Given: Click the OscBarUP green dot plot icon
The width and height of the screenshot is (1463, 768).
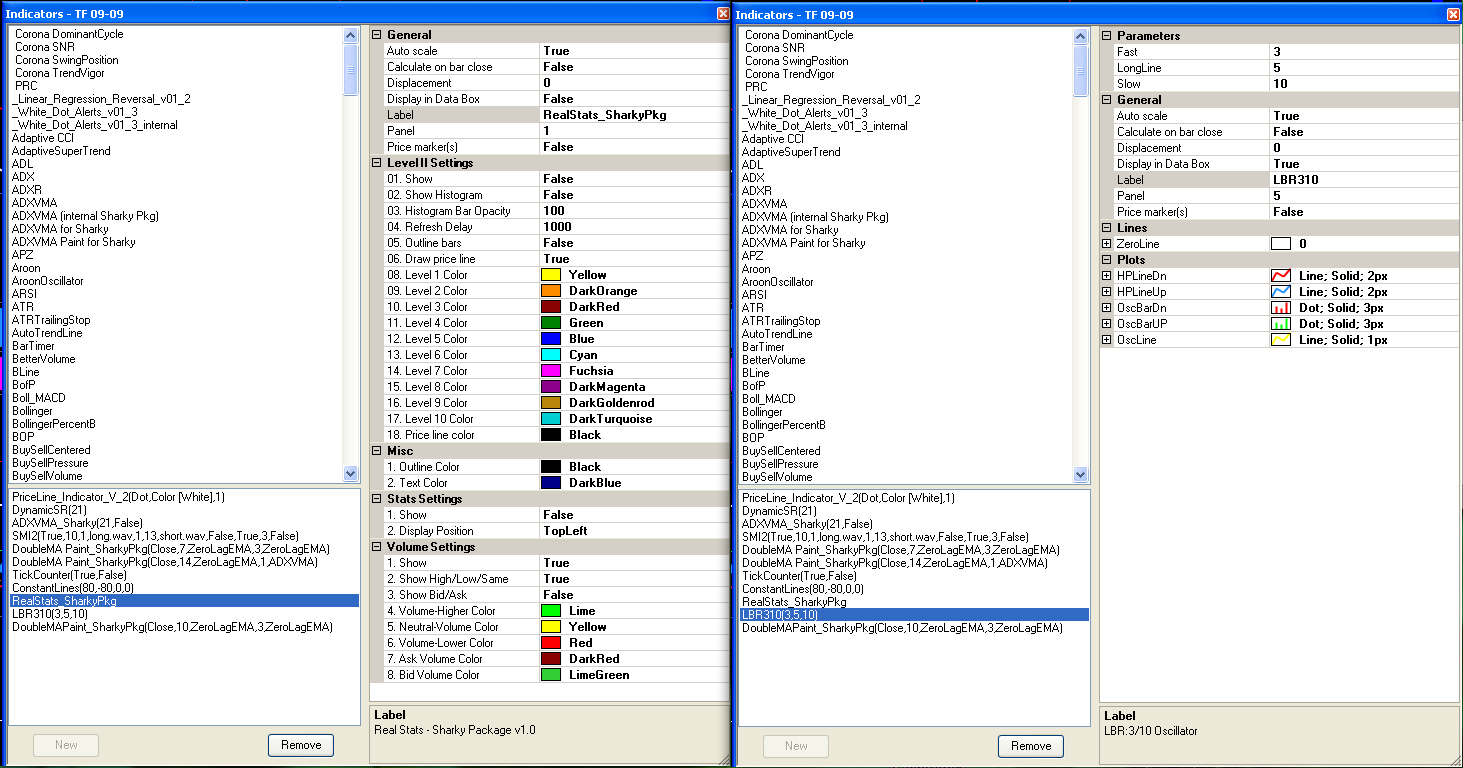Looking at the screenshot, I should coord(1281,324).
